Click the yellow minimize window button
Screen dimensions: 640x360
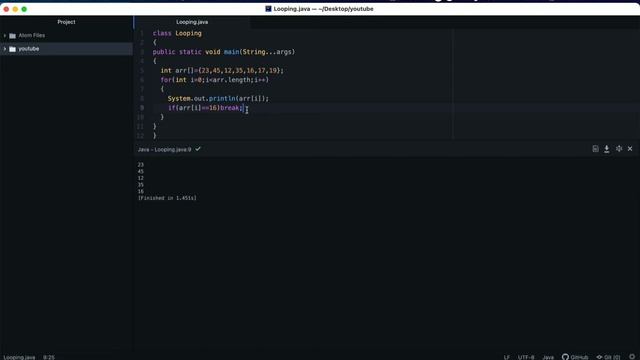click(15, 9)
